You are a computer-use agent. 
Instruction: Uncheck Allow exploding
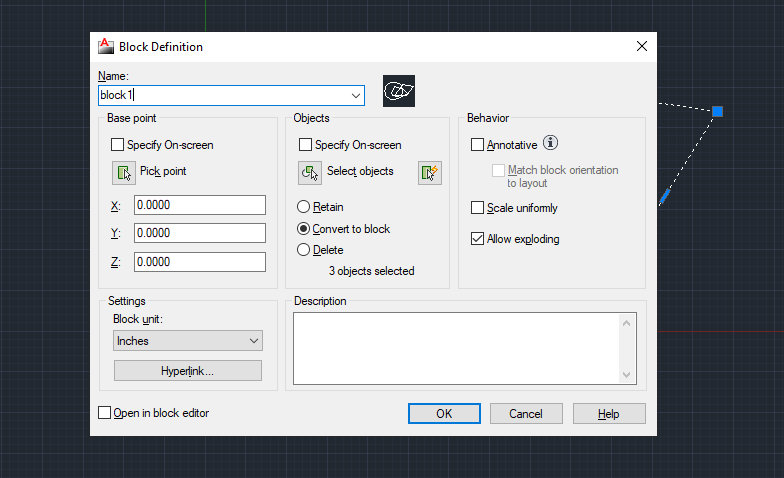click(x=477, y=239)
